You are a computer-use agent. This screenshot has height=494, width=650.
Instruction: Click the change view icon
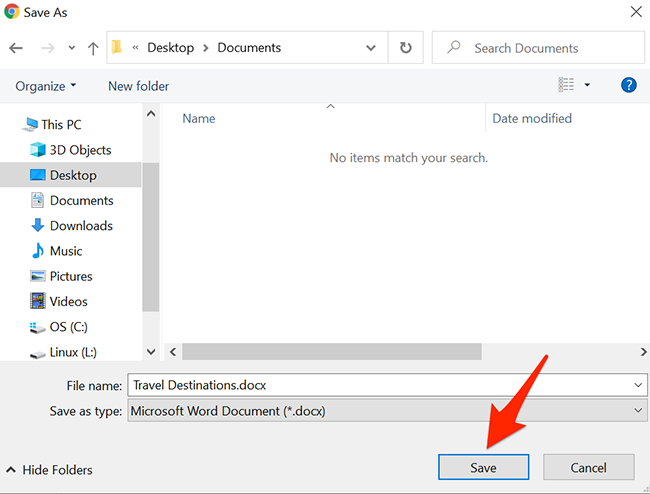567,86
